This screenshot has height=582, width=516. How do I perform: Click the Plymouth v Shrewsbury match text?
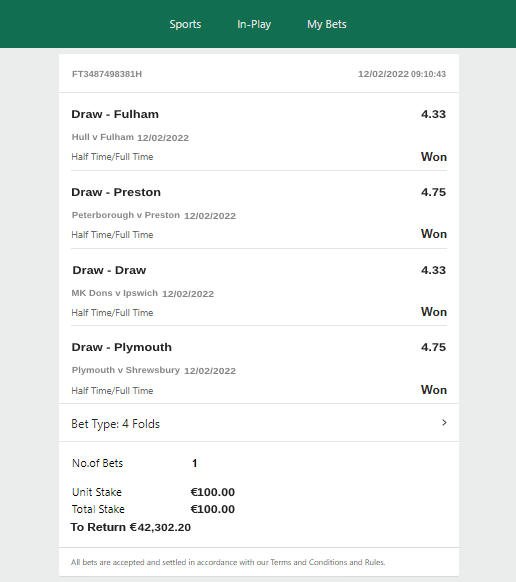coord(125,370)
